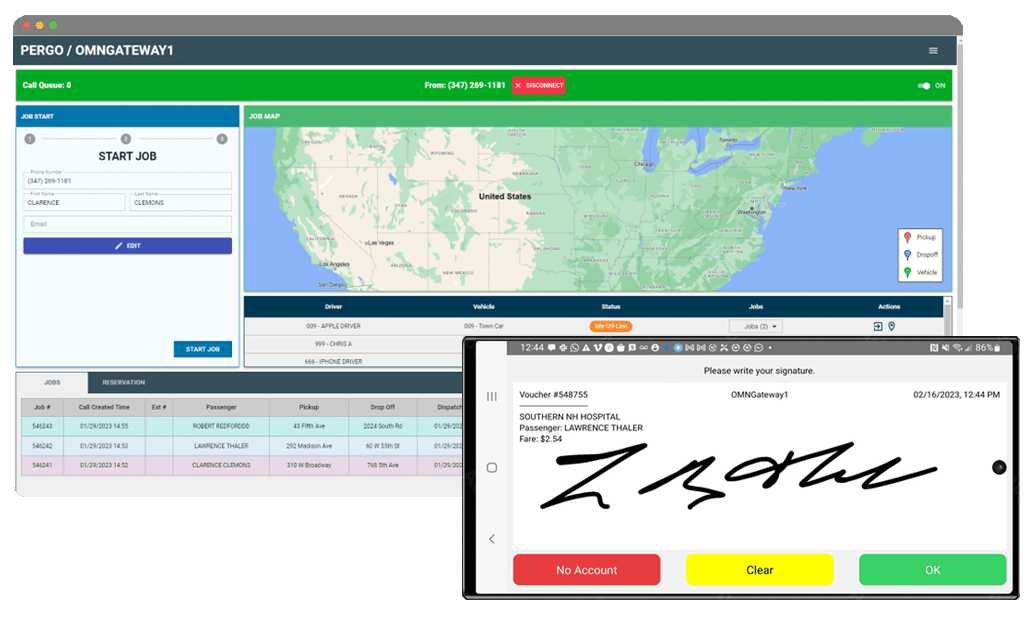Select job row 546243
1034x624 pixels.
(x=243, y=426)
